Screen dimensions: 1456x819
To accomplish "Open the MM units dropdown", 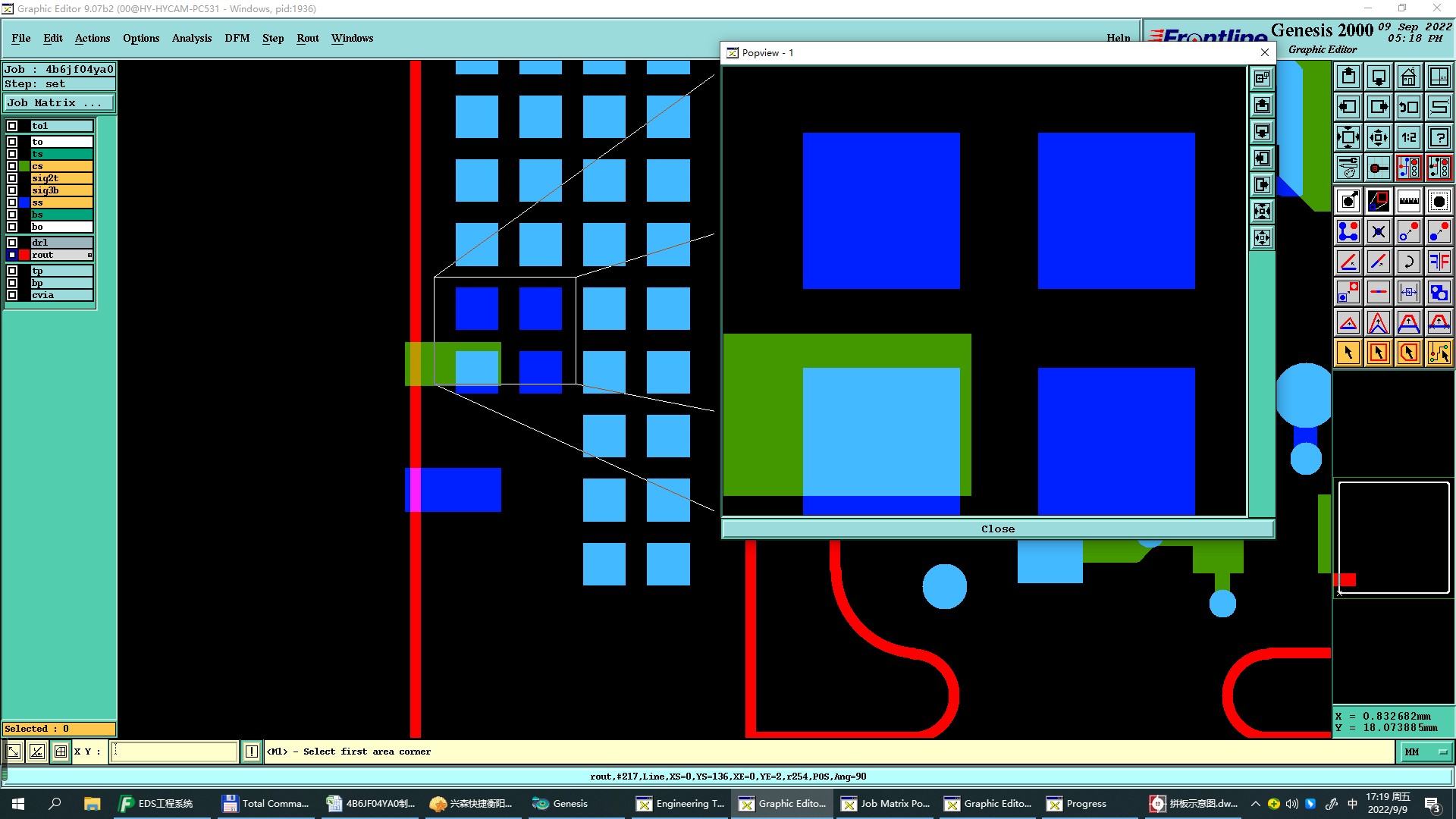I will [1425, 752].
